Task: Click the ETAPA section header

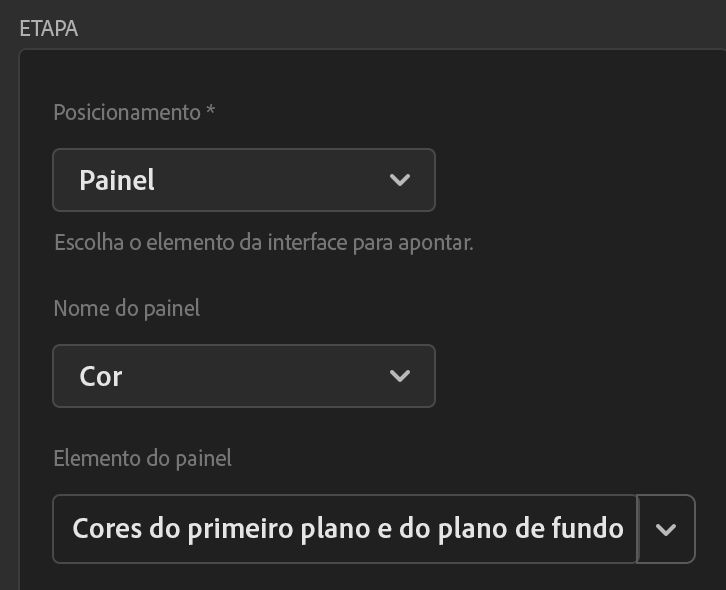Action: [49, 28]
